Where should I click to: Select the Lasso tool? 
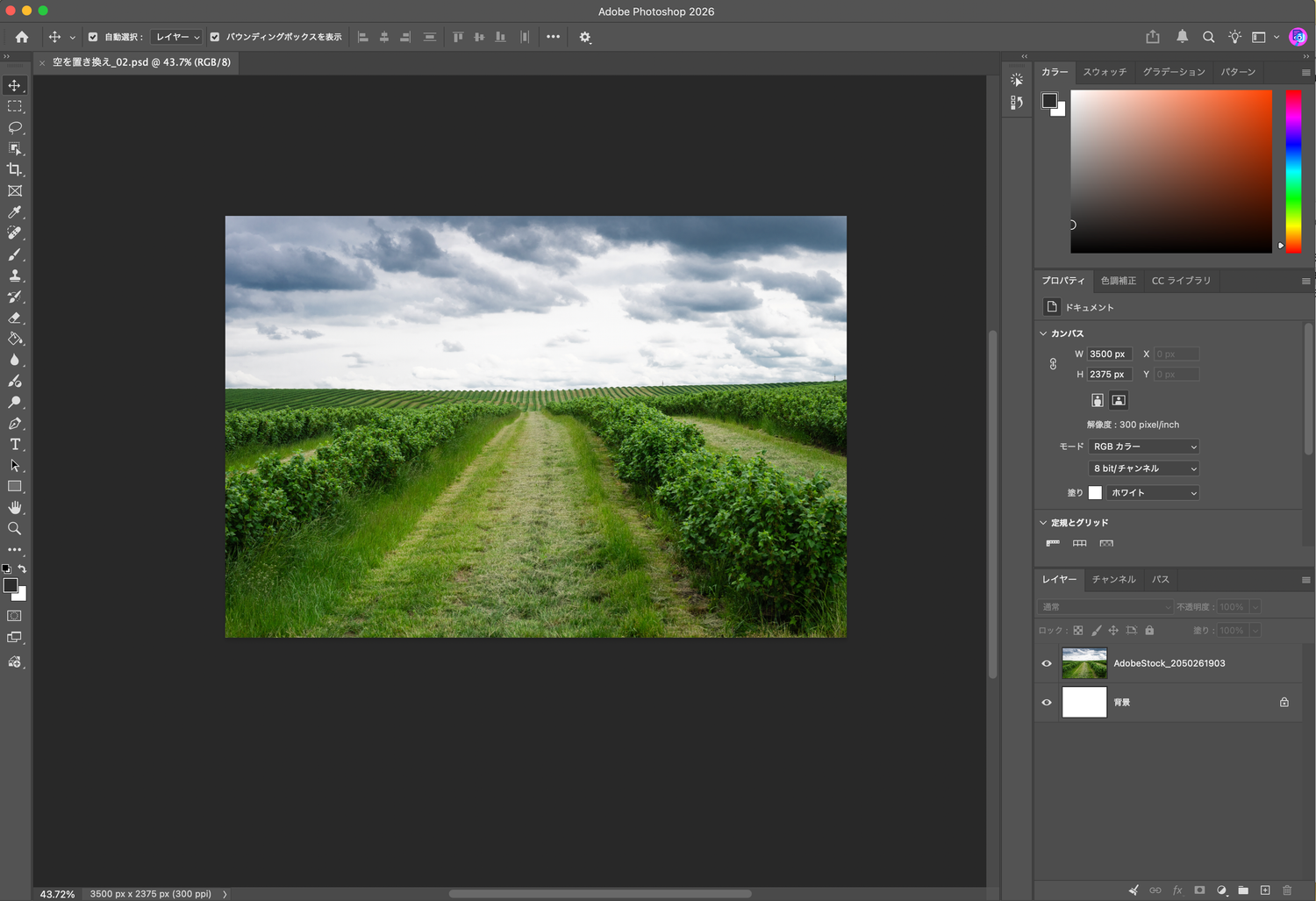[15, 127]
